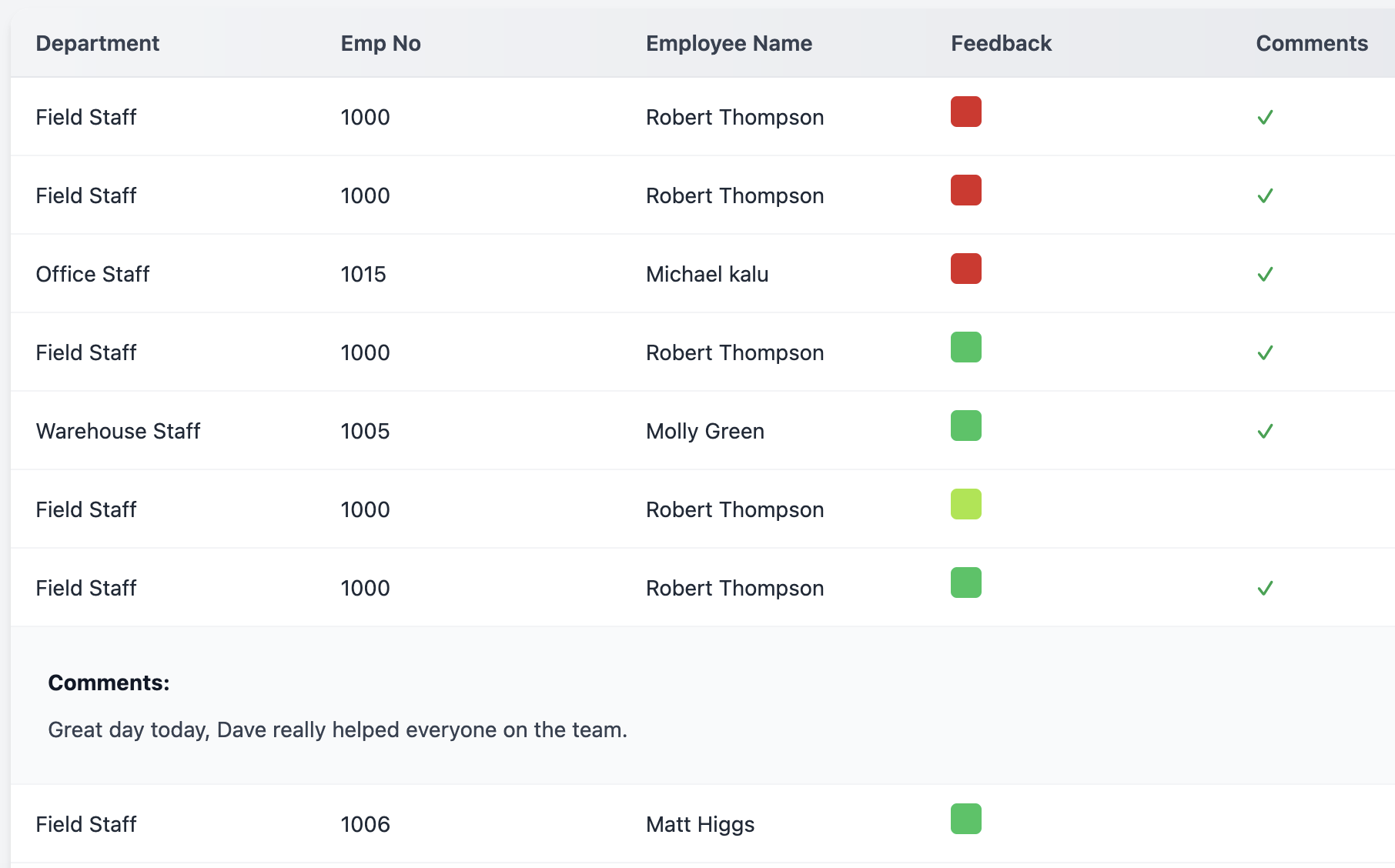1395x868 pixels.
Task: Select the Warehouse Staff department cell
Action: coord(118,432)
